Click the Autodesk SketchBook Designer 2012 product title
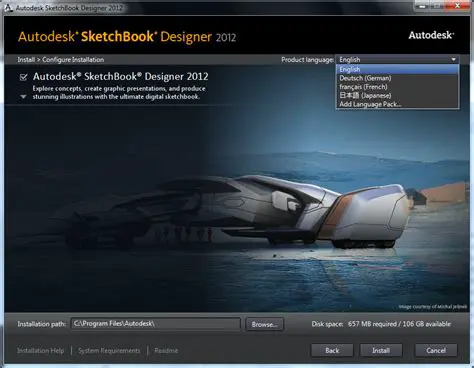This screenshot has width=474, height=368. pos(120,77)
